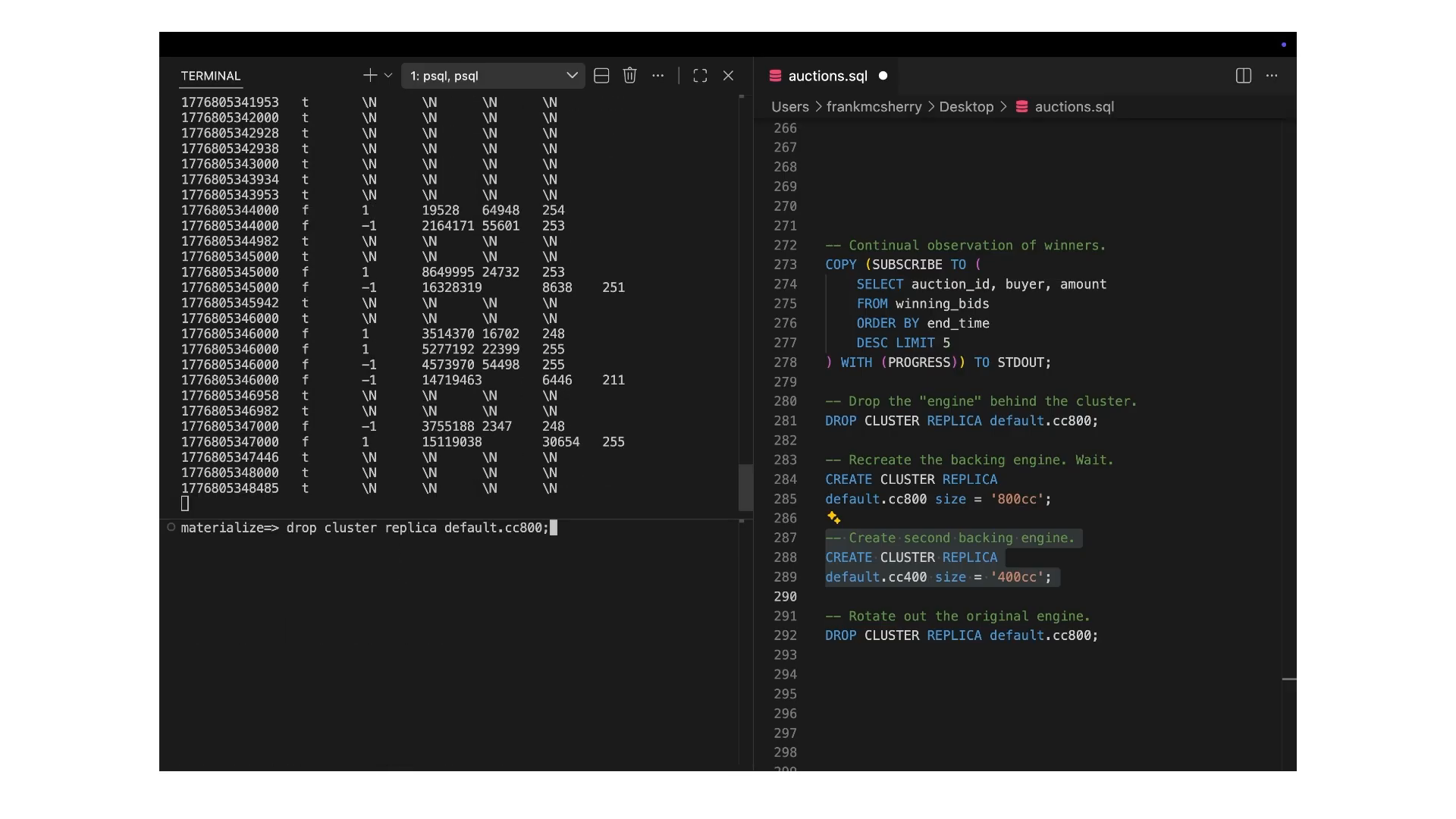
Task: Close the terminal panel with X
Action: pos(729,76)
